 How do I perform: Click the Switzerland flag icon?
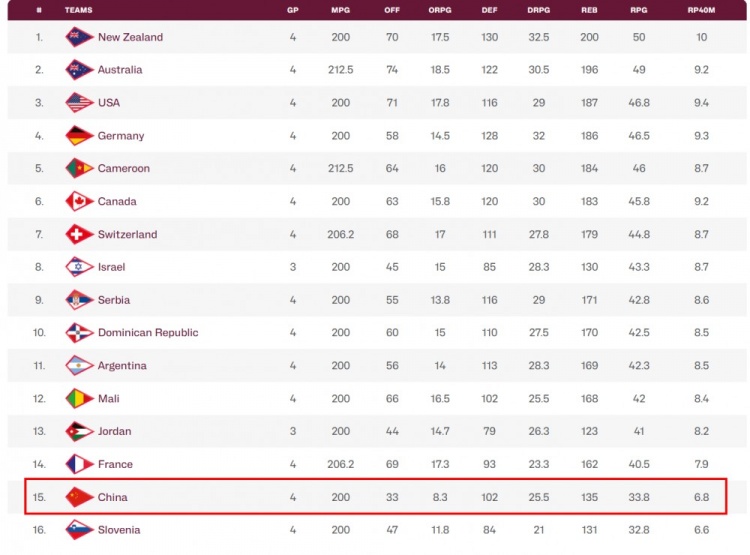click(x=79, y=234)
